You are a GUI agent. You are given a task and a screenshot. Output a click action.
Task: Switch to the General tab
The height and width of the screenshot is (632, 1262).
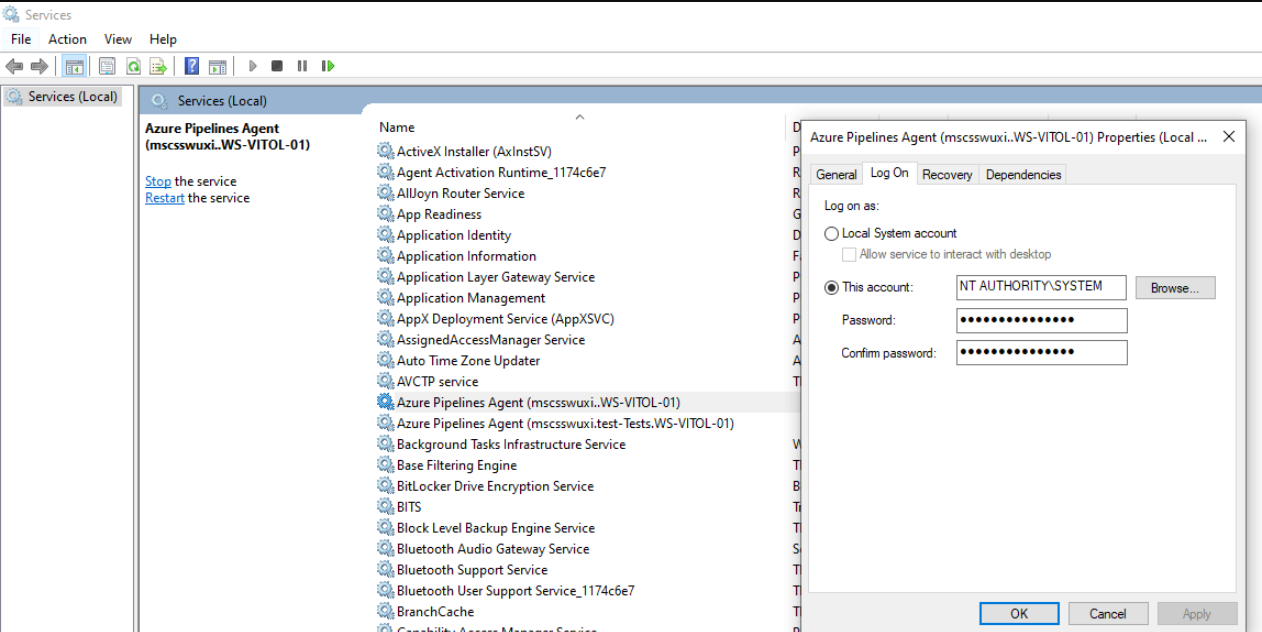point(836,174)
